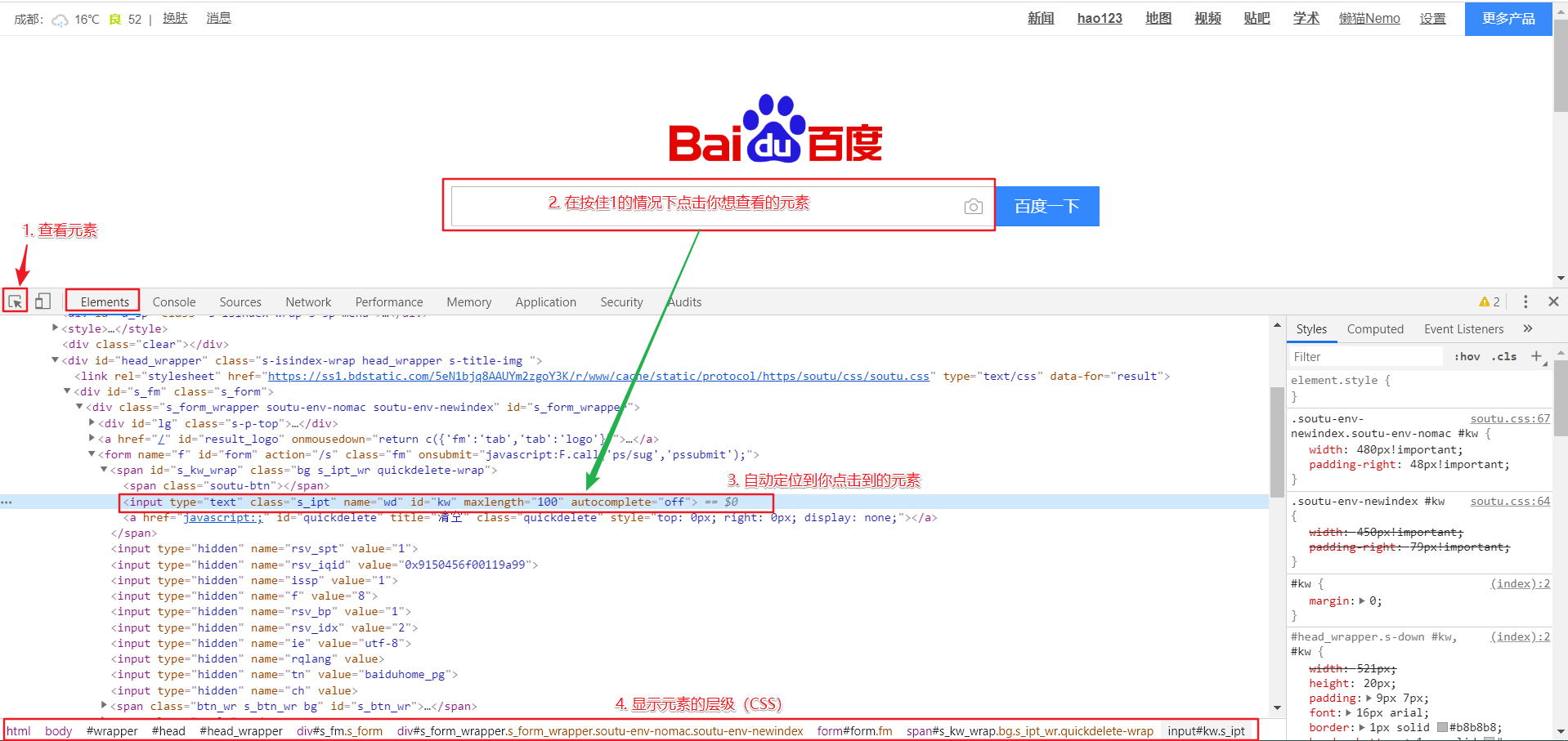Select the input#kw.s_ipt breadcrumb item
This screenshot has width=1568, height=741.
click(1206, 730)
